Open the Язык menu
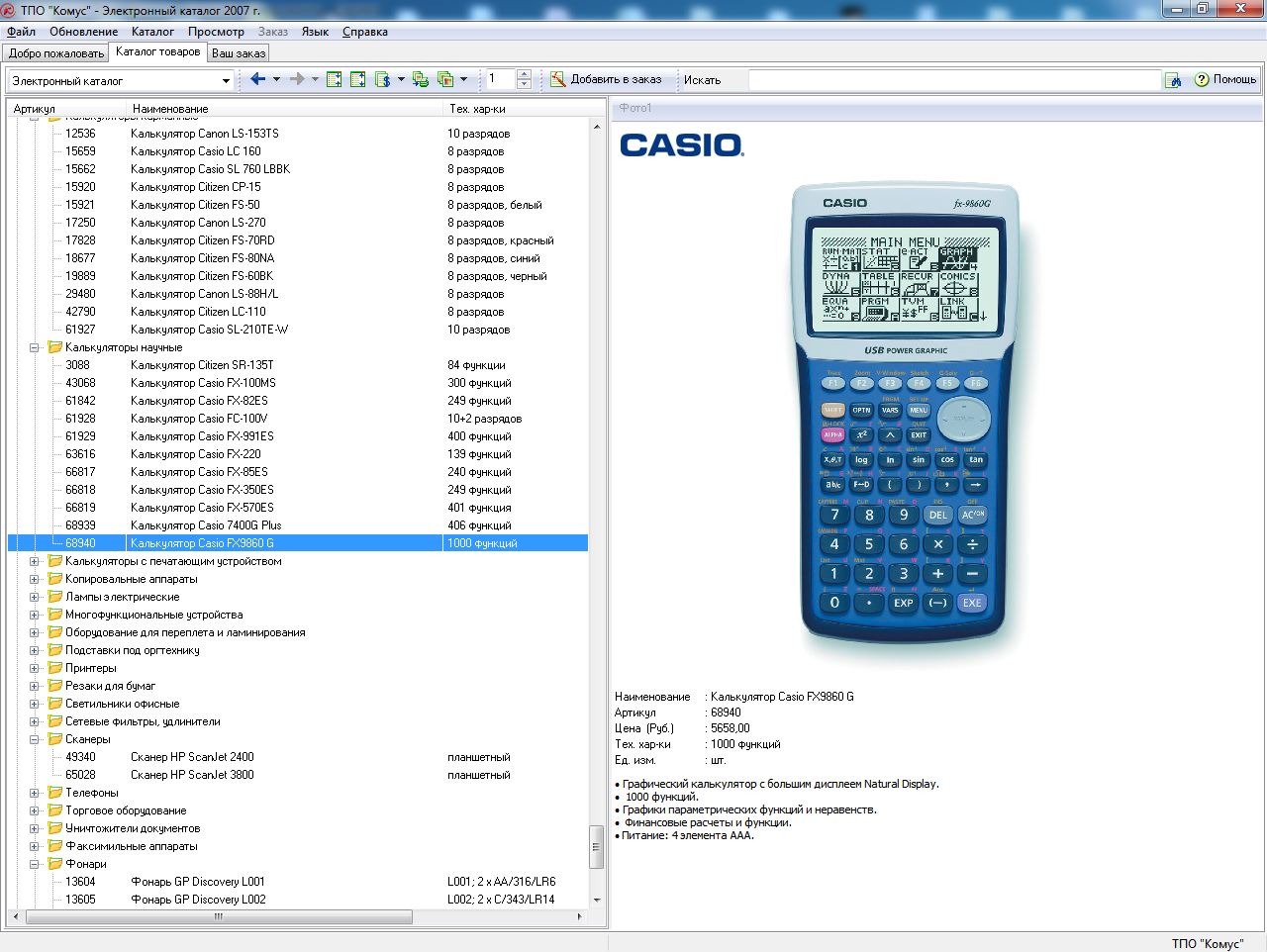Image resolution: width=1267 pixels, height=952 pixels. pos(315,32)
